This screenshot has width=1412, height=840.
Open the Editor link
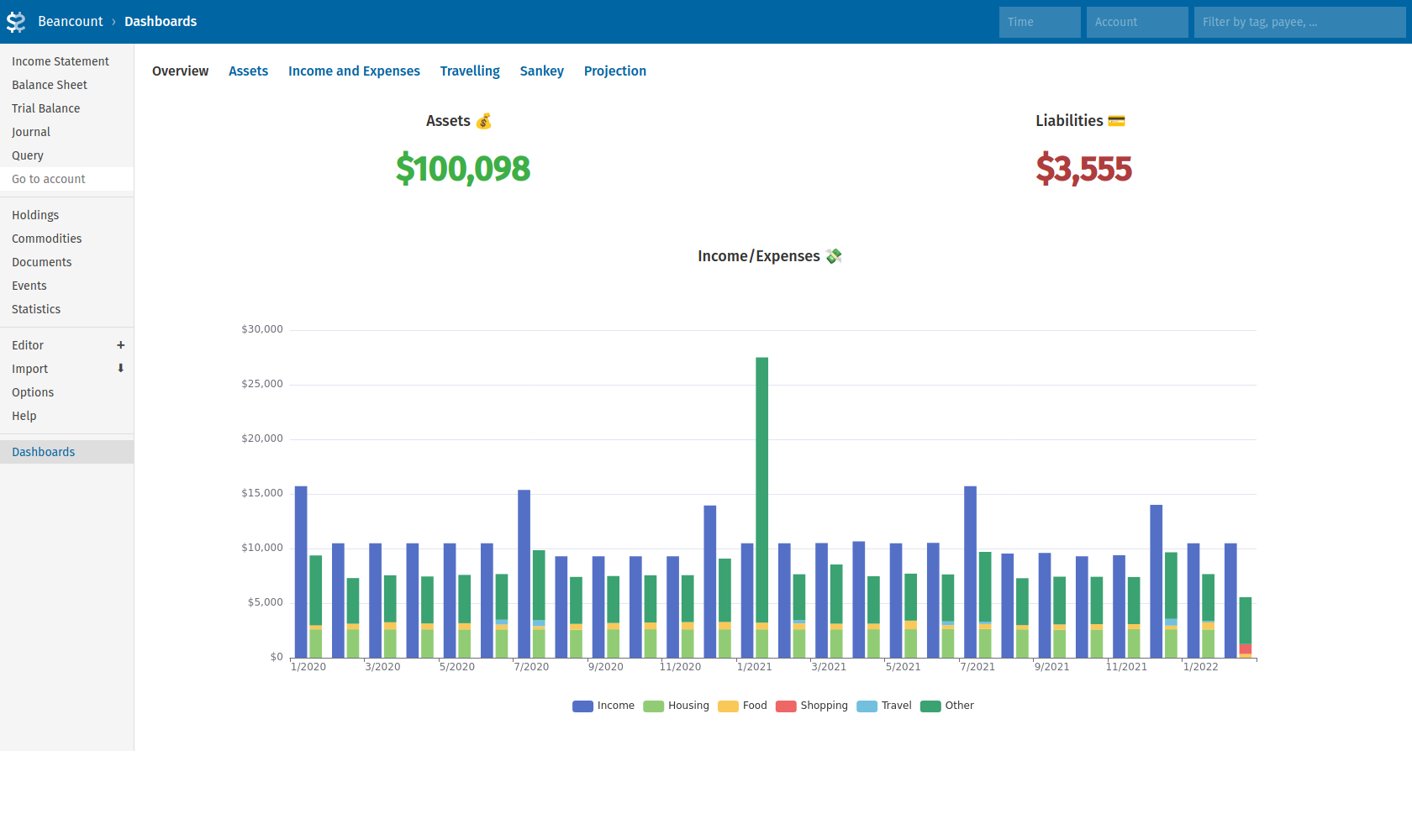click(x=28, y=345)
